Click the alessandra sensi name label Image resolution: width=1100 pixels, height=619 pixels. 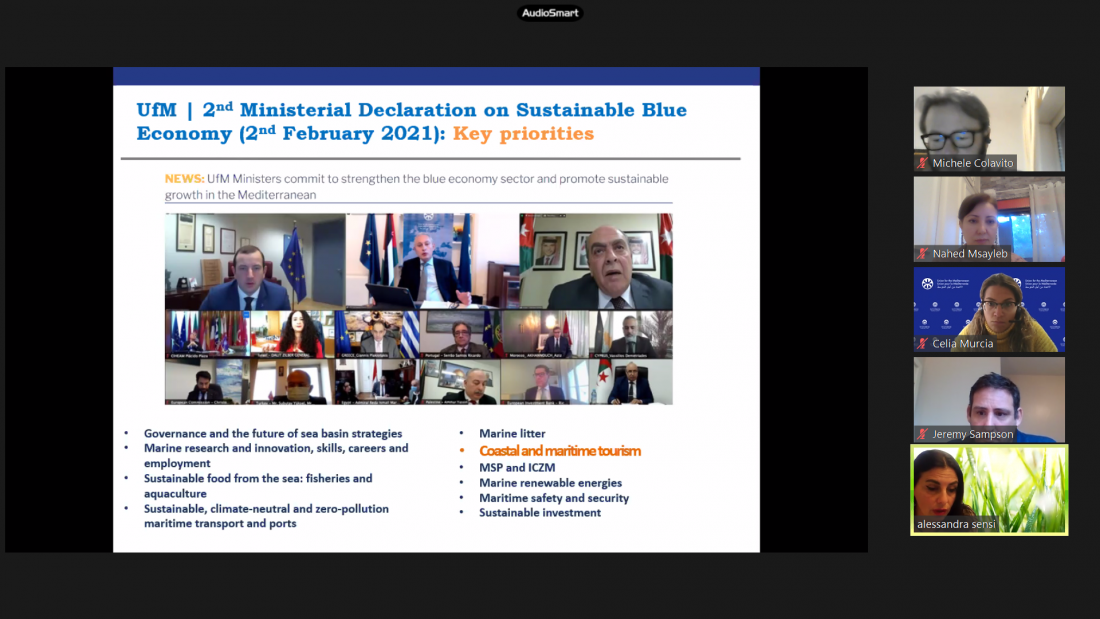tap(956, 524)
